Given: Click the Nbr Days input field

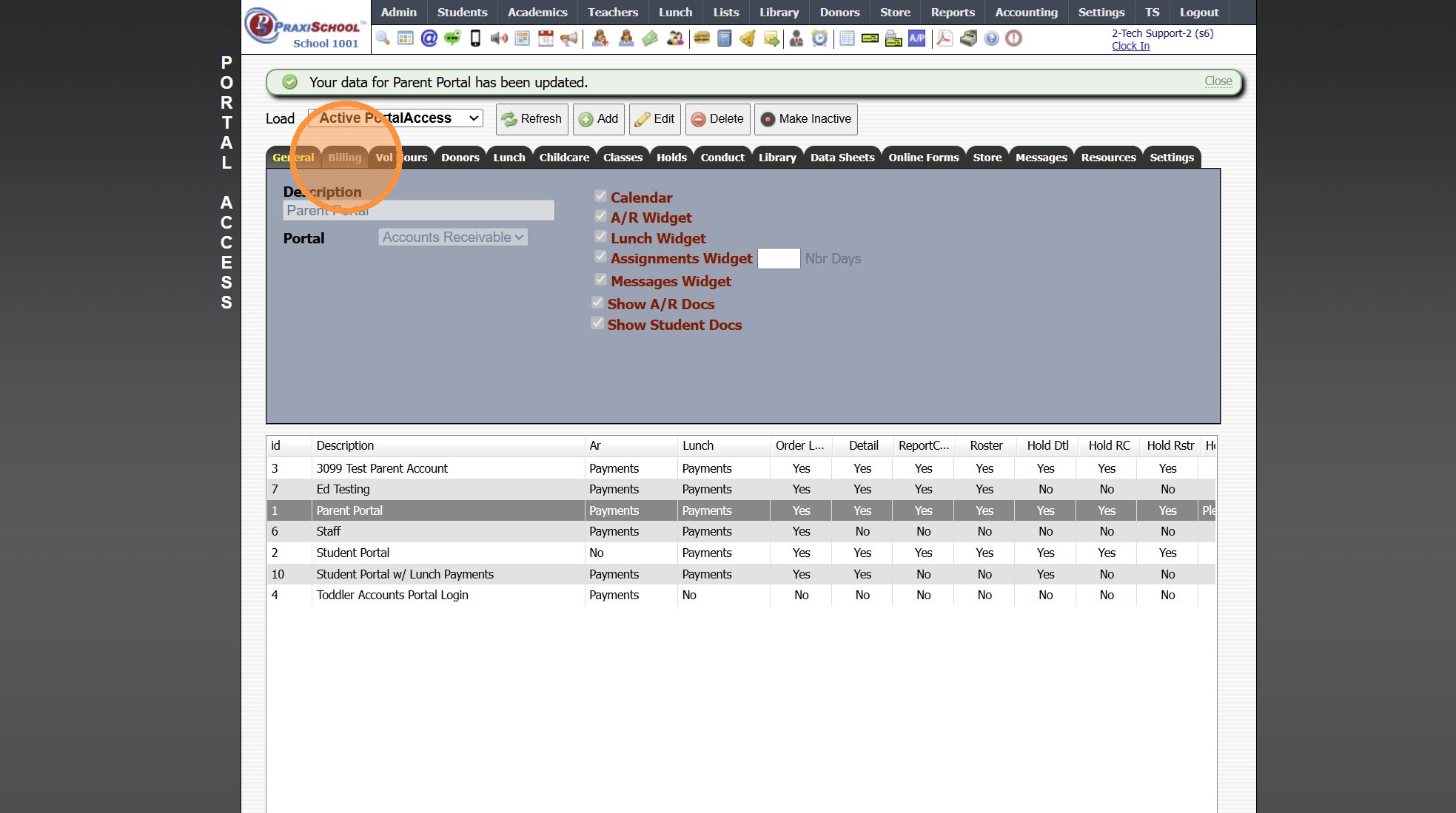Looking at the screenshot, I should click(778, 259).
